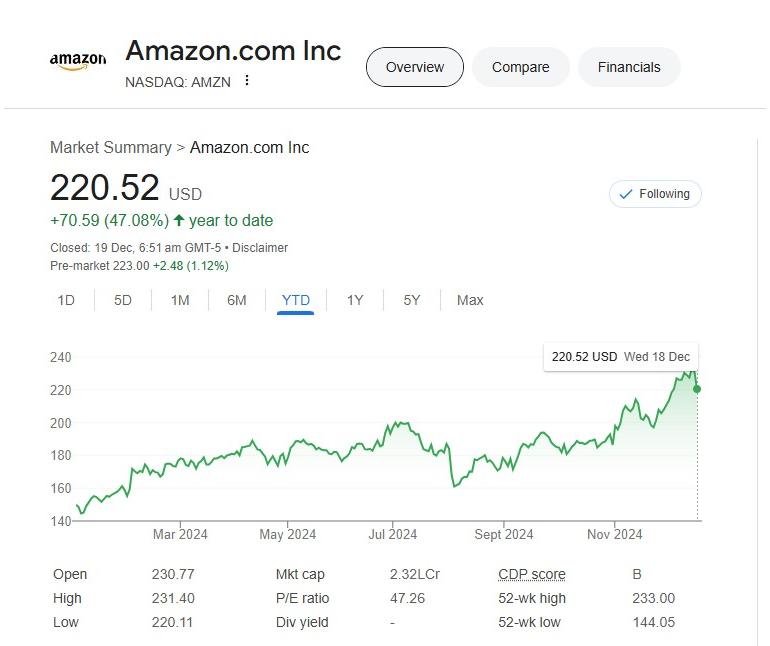Click the CDP score underlined label

(x=532, y=574)
